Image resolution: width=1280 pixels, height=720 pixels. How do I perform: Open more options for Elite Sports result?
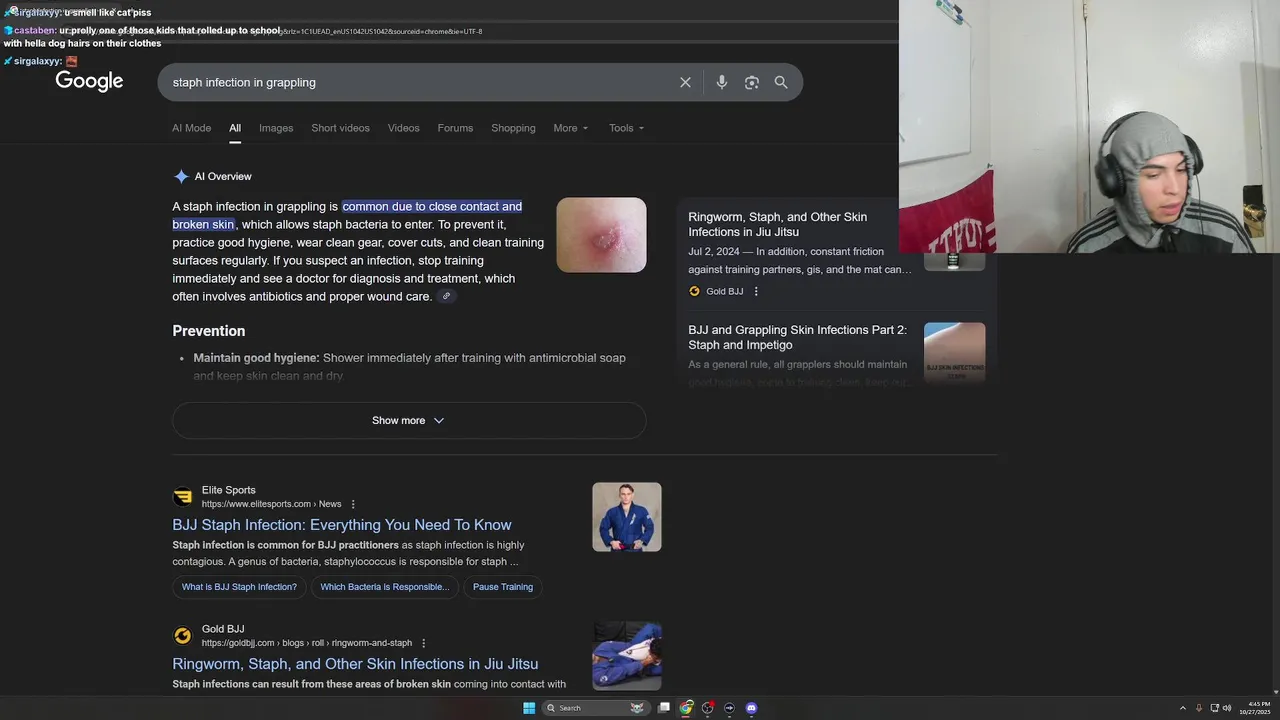click(x=353, y=504)
